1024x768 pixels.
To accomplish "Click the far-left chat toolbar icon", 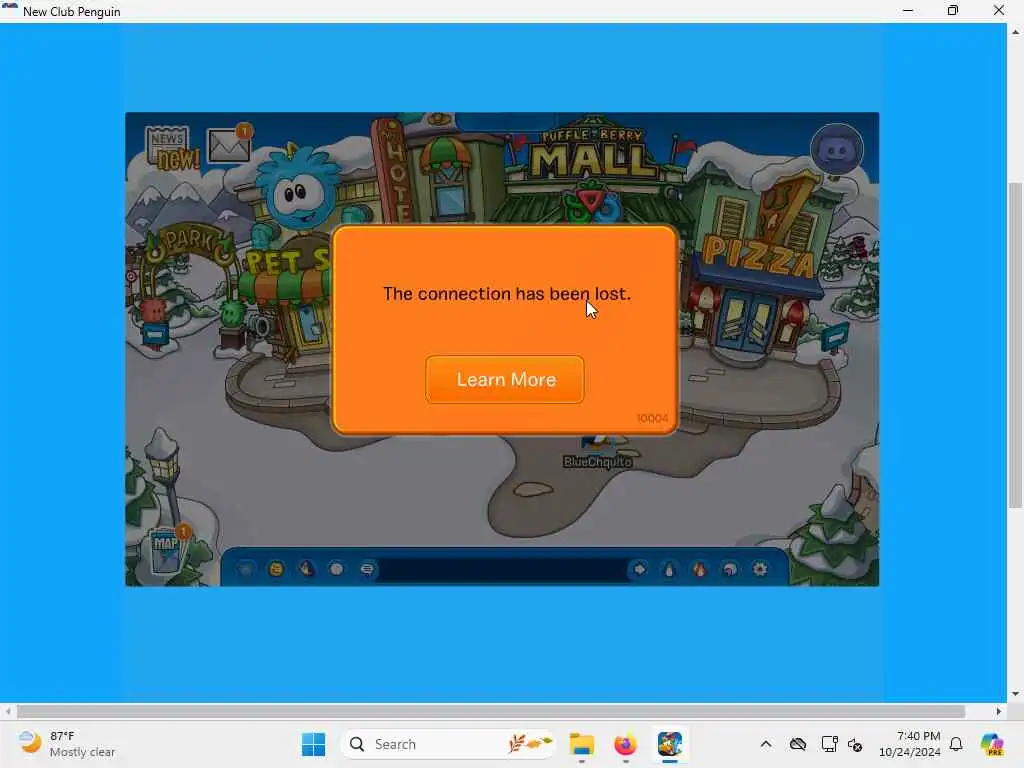I will [246, 569].
